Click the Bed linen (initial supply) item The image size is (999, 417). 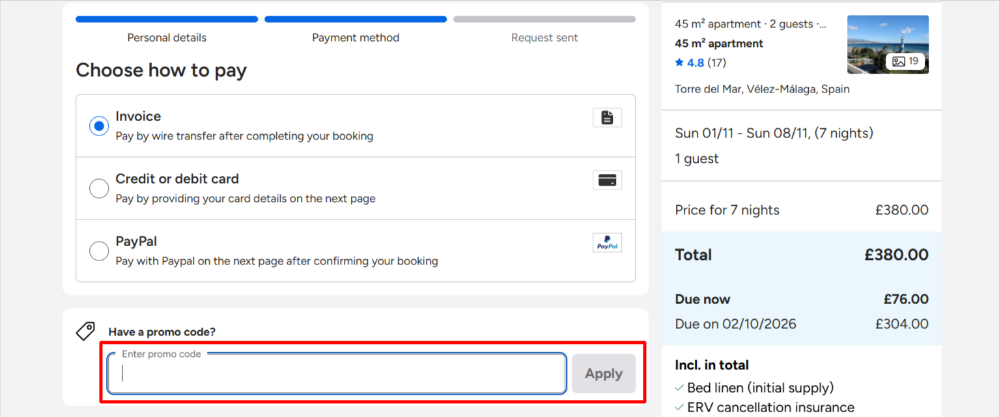coord(760,387)
